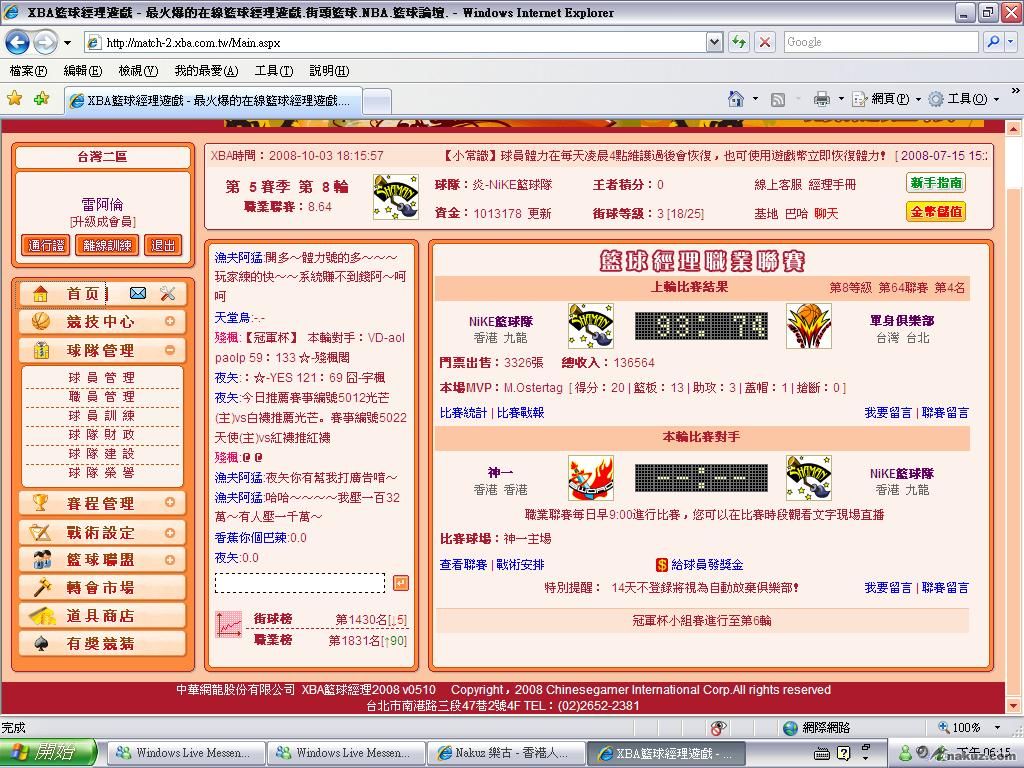The width and height of the screenshot is (1024, 768).
Task: Open the 轉會市場 sidebar item
Action: 103,588
